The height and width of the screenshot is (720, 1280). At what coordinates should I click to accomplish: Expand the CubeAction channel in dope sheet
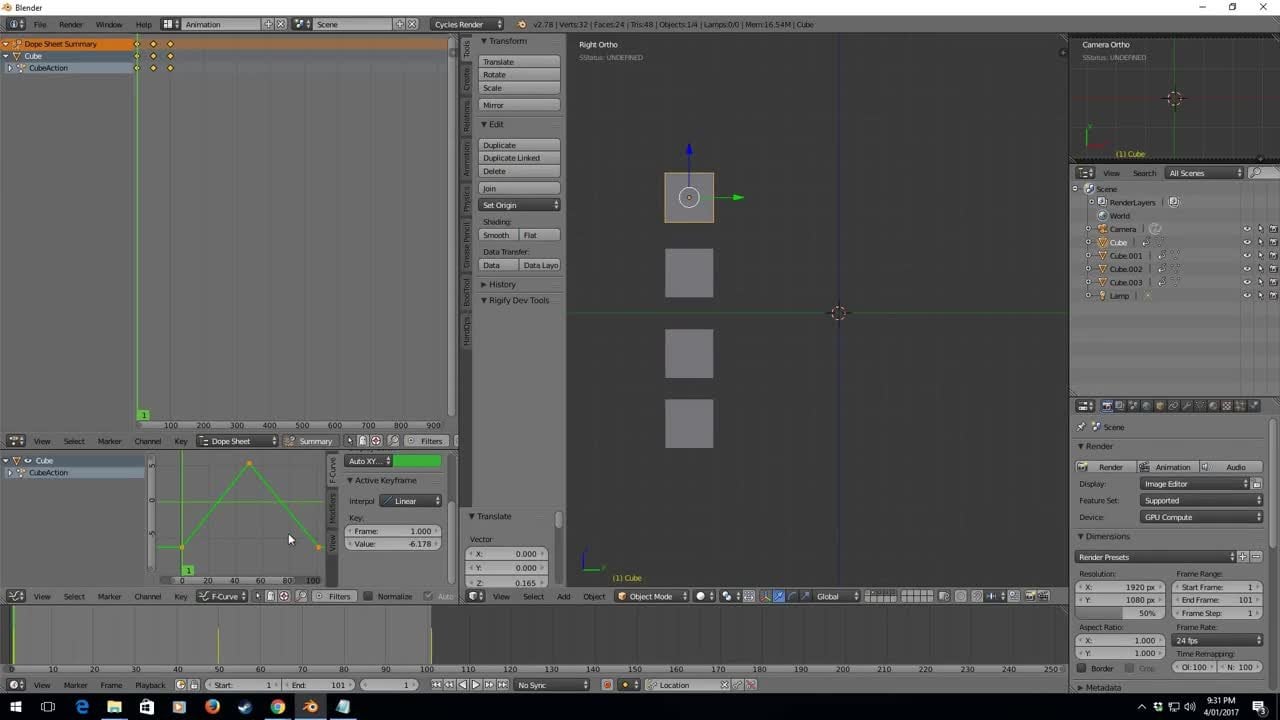[x=9, y=68]
